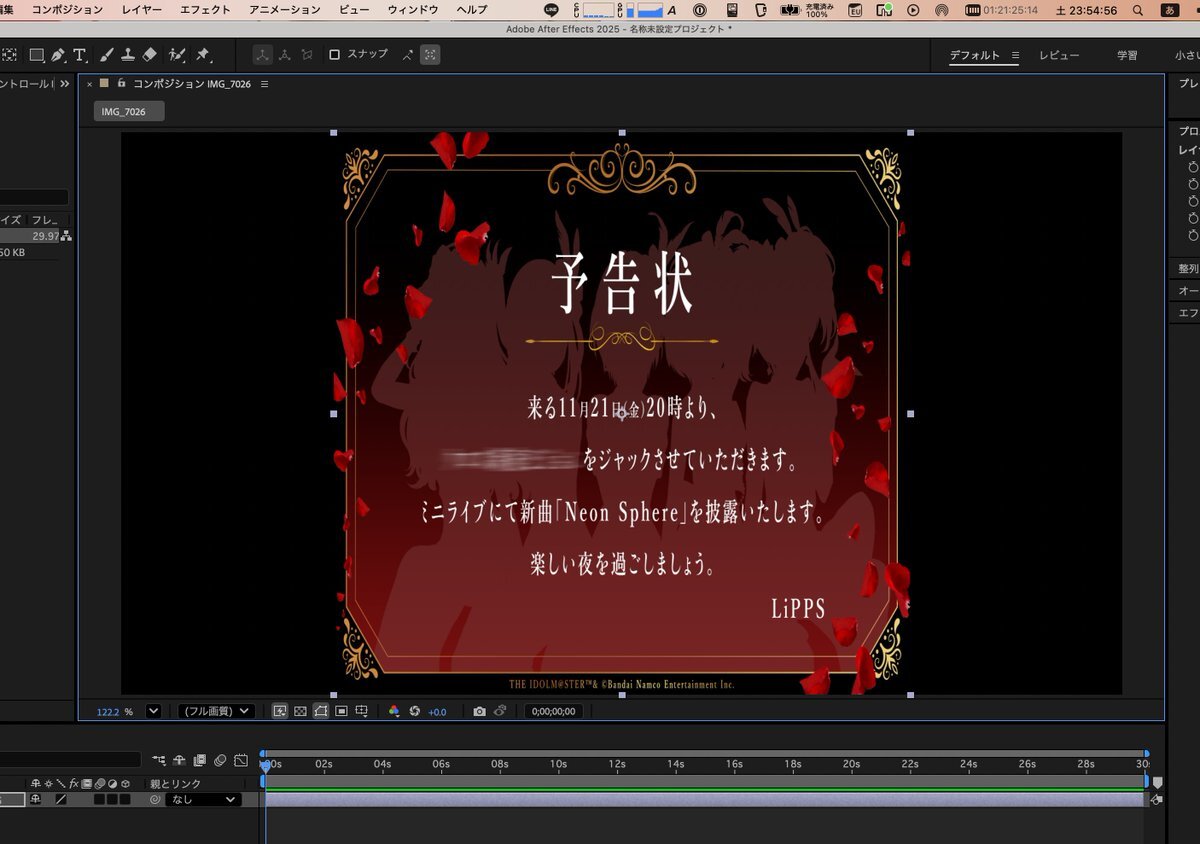Image resolution: width=1200 pixels, height=844 pixels.
Task: Open the ウィンドウ menu
Action: (413, 9)
